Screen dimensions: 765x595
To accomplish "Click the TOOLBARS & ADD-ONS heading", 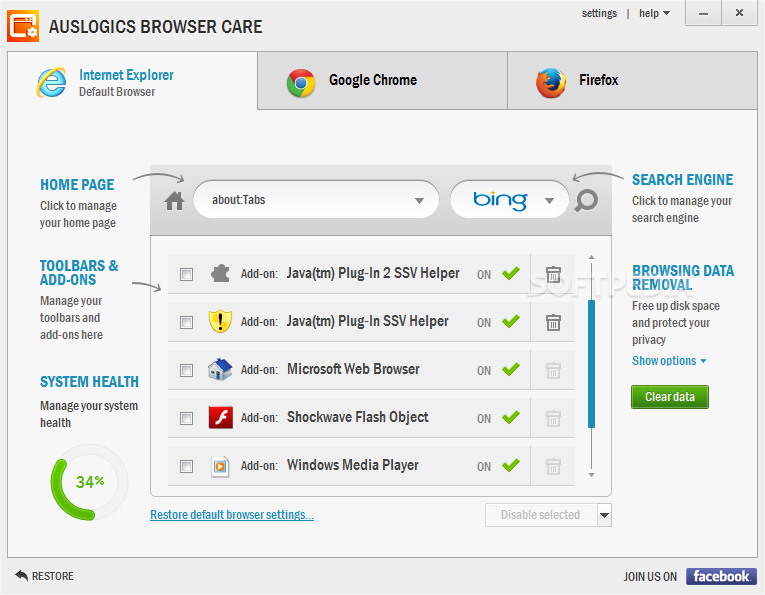I will (79, 273).
